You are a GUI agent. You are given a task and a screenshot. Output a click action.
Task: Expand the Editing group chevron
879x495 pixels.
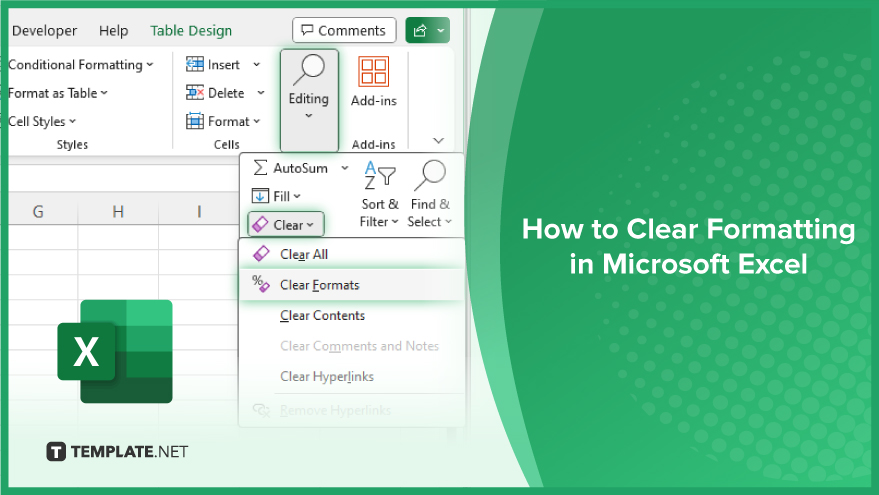point(308,116)
